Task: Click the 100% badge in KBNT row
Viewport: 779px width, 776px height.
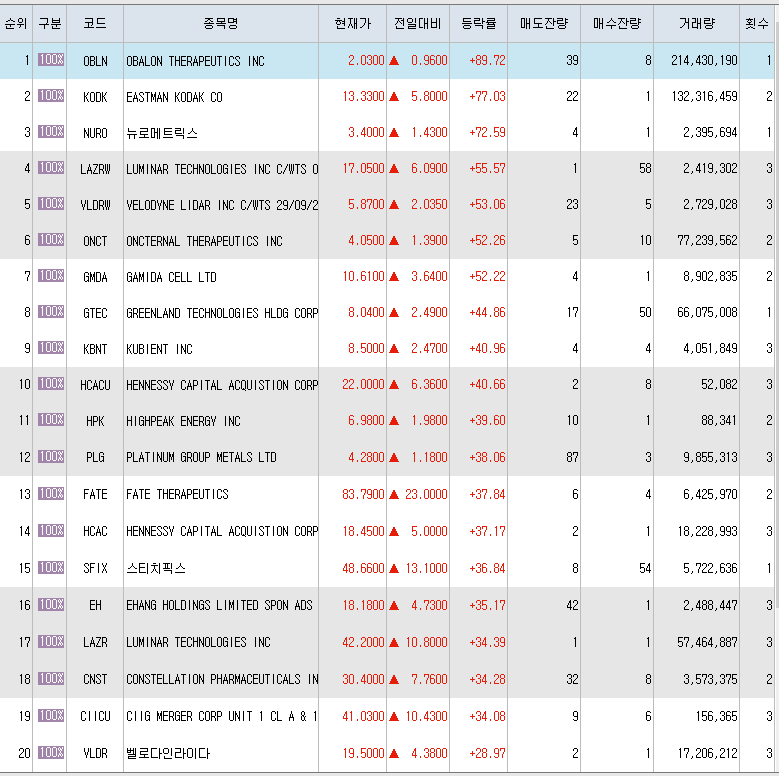Action: pos(51,347)
